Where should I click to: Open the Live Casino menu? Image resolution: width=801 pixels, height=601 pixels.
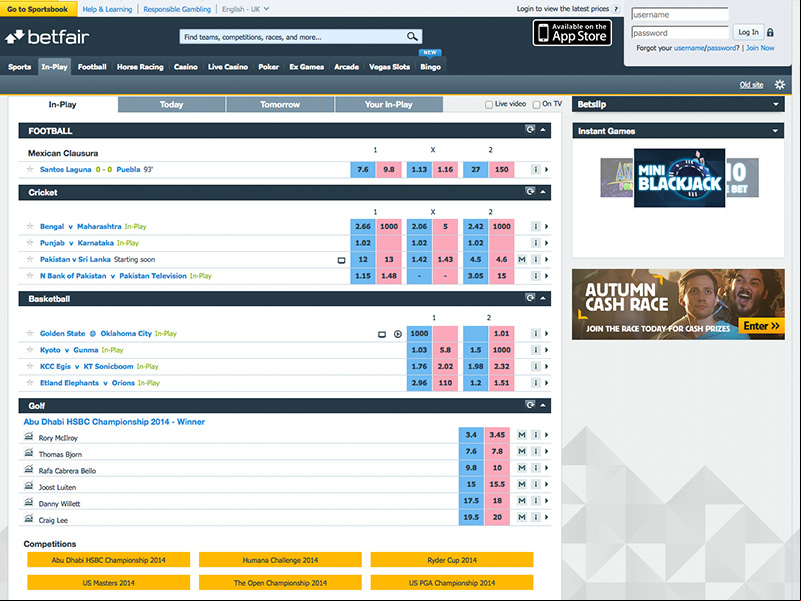(x=228, y=66)
